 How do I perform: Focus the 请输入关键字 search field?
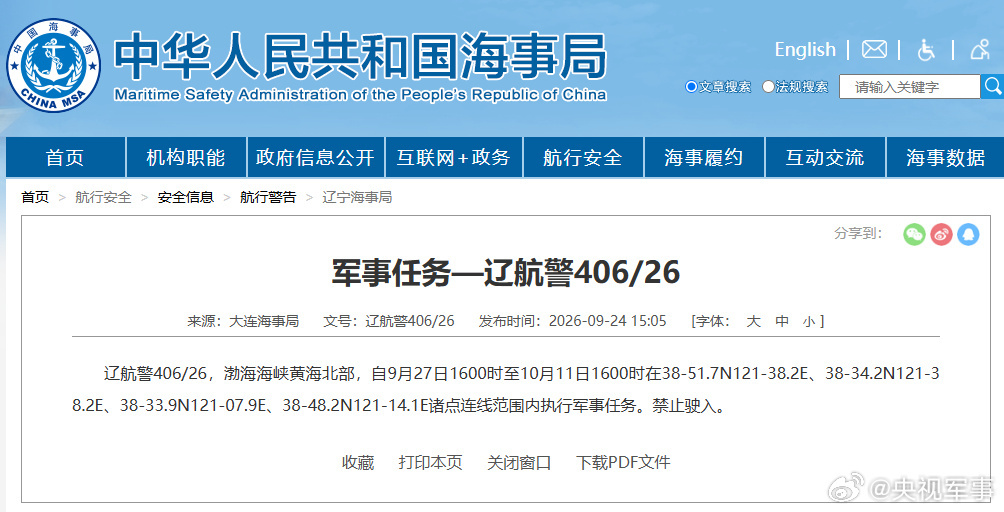pyautogui.click(x=909, y=86)
